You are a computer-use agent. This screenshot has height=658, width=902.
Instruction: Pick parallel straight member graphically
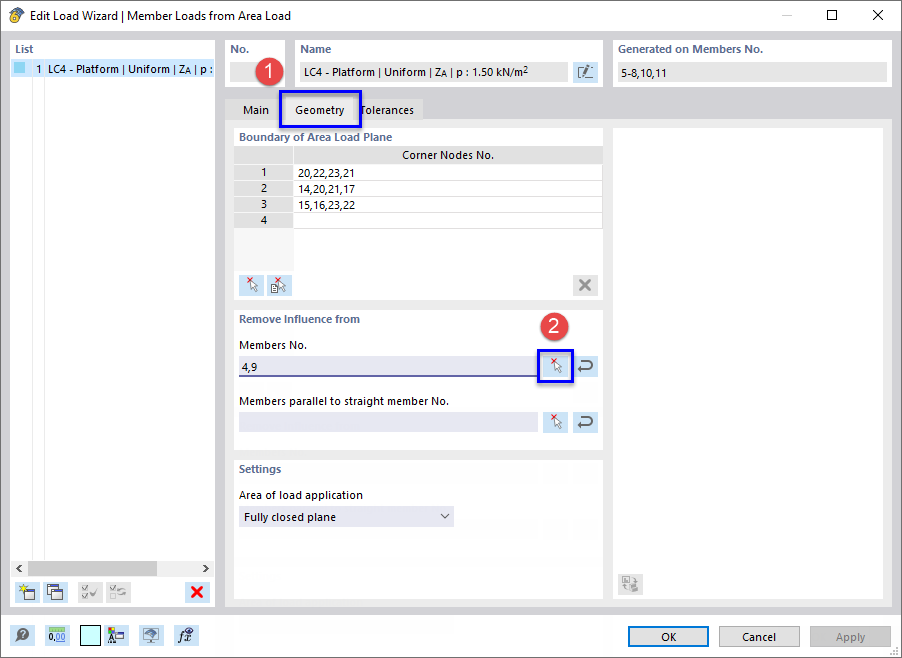coord(555,422)
